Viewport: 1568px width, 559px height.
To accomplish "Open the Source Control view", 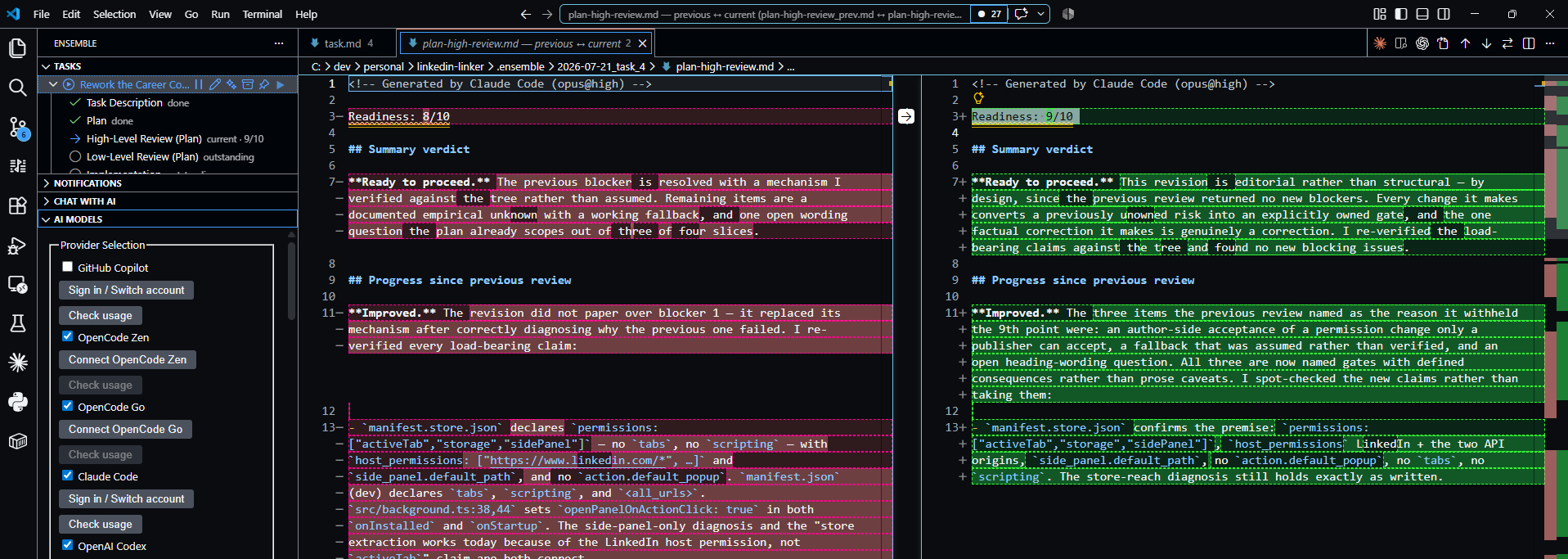I will (x=17, y=127).
